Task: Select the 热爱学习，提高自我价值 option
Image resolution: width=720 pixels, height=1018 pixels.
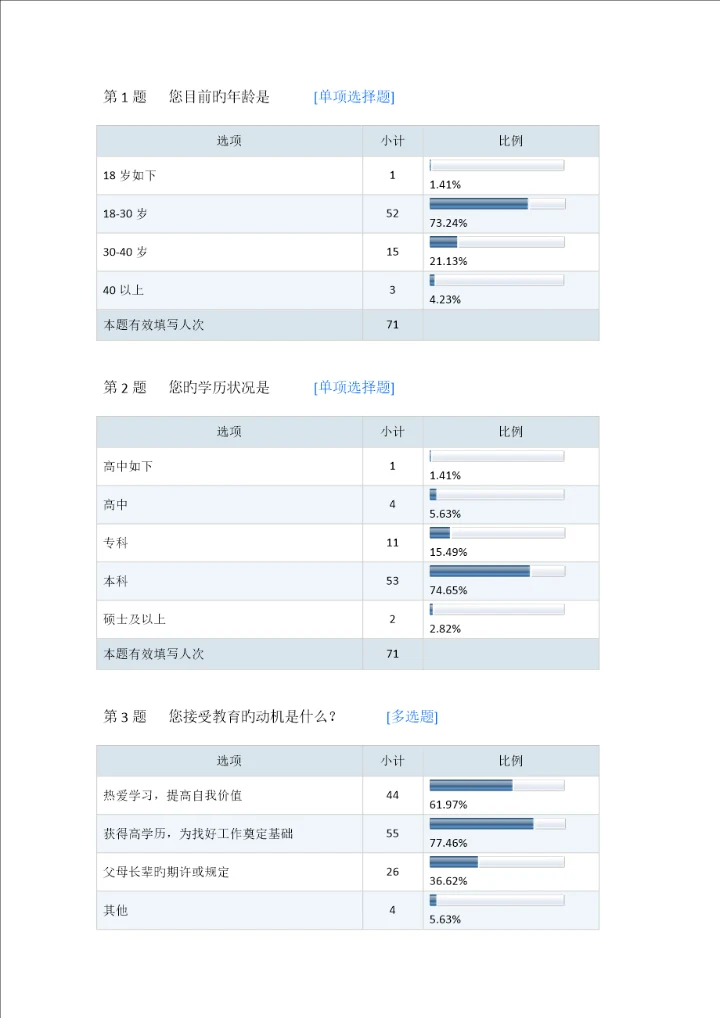Action: click(x=172, y=796)
